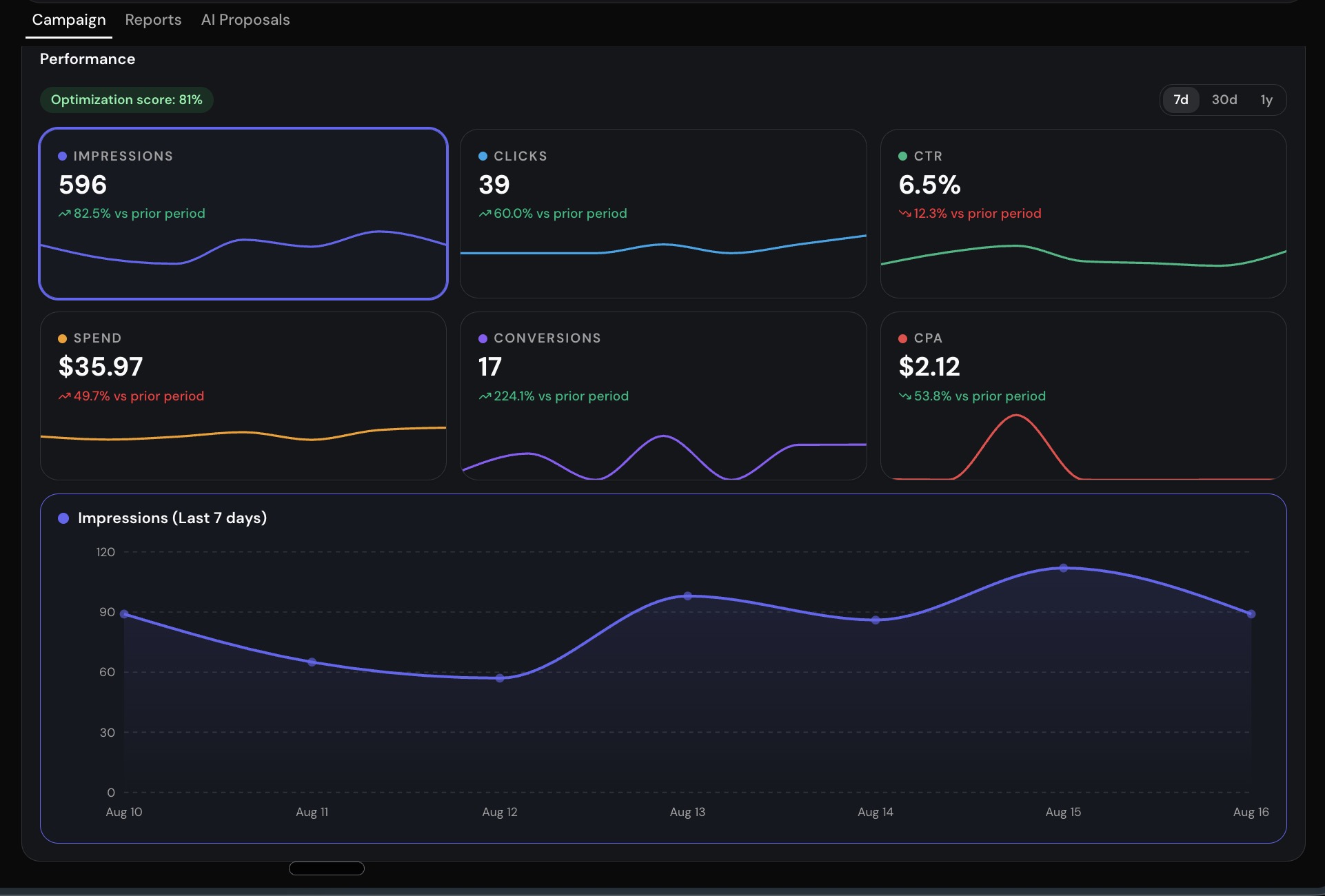Click the violet dot beside CONVERSIONS label
The height and width of the screenshot is (896, 1325).
[483, 338]
